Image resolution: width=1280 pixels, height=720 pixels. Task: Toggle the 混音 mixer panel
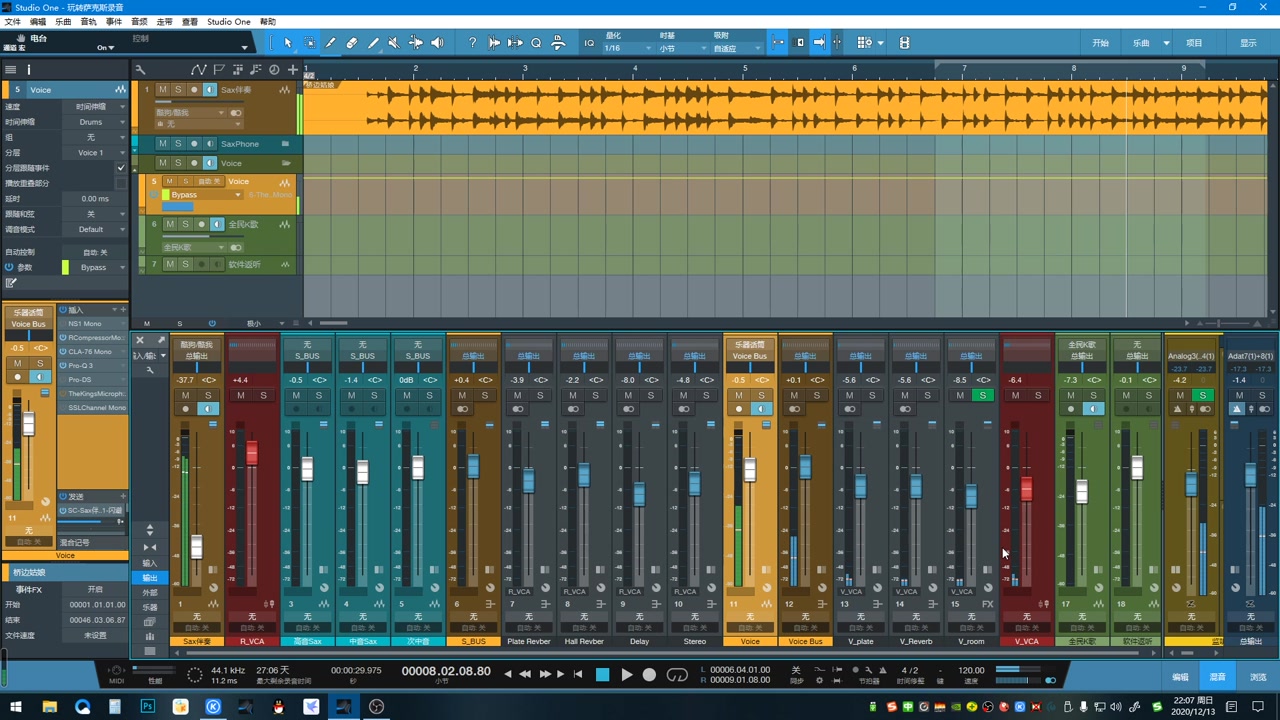[x=1218, y=677]
